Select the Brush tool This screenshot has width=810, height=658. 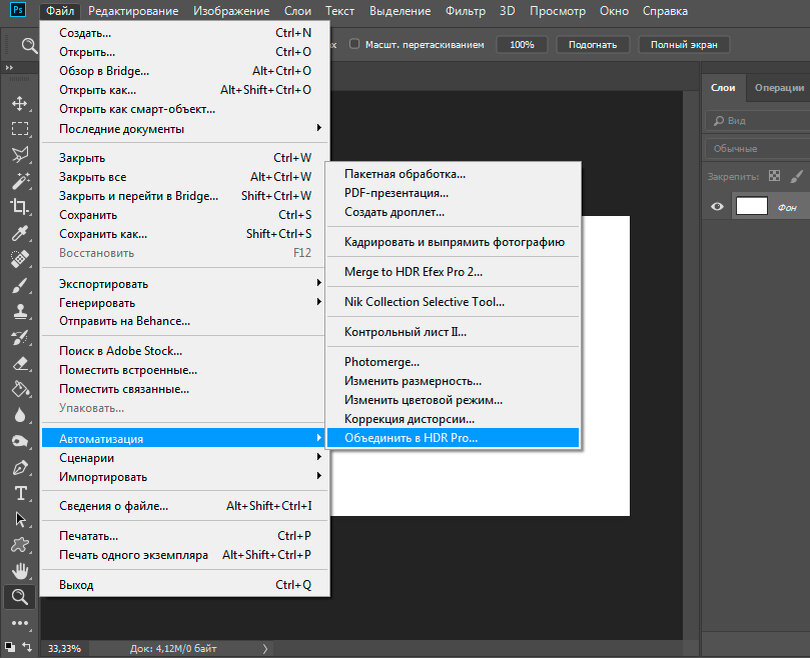coord(20,285)
